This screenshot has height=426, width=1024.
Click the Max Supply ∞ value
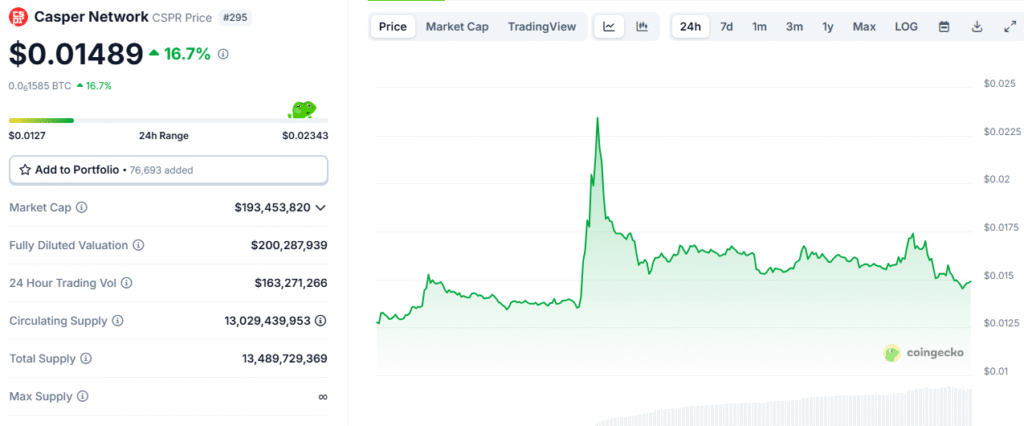pyautogui.click(x=323, y=397)
